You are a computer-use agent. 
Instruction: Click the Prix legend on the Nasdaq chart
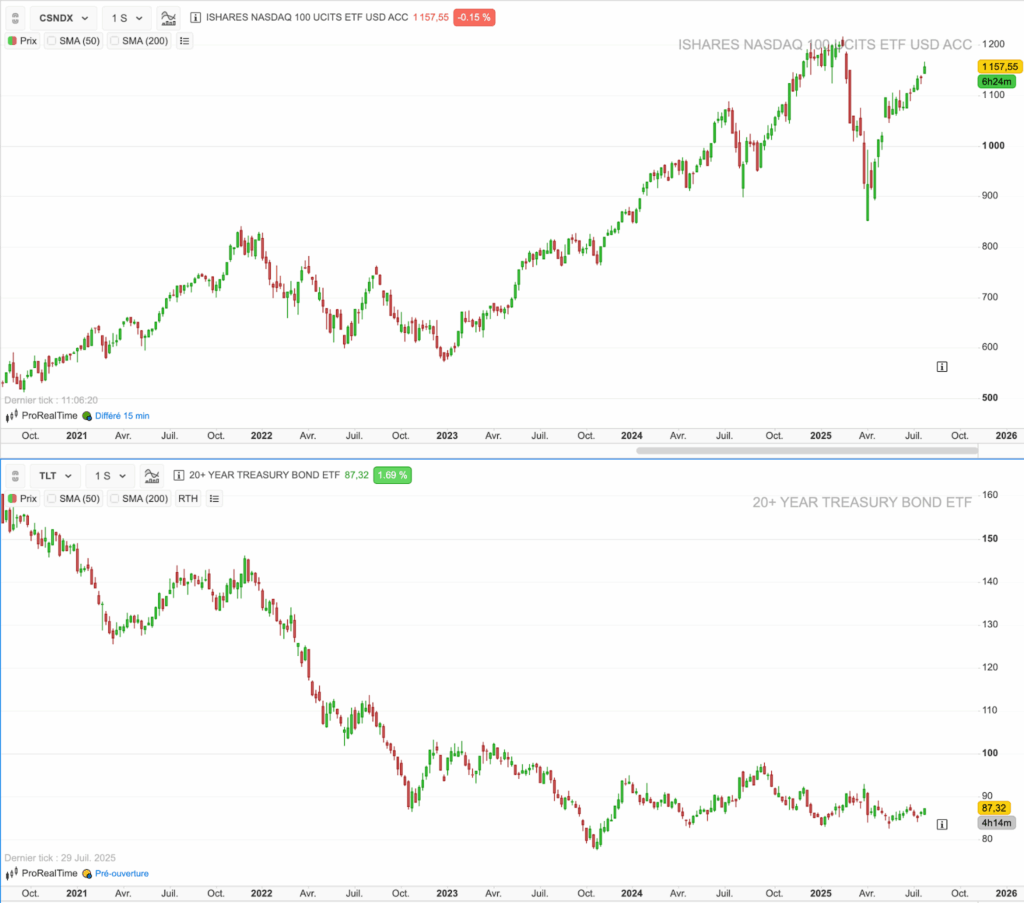30,40
